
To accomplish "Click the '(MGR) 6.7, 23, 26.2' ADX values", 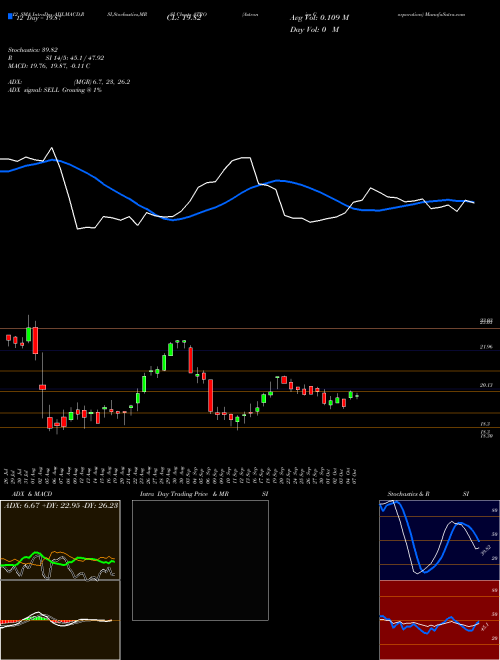I will tap(101, 82).
